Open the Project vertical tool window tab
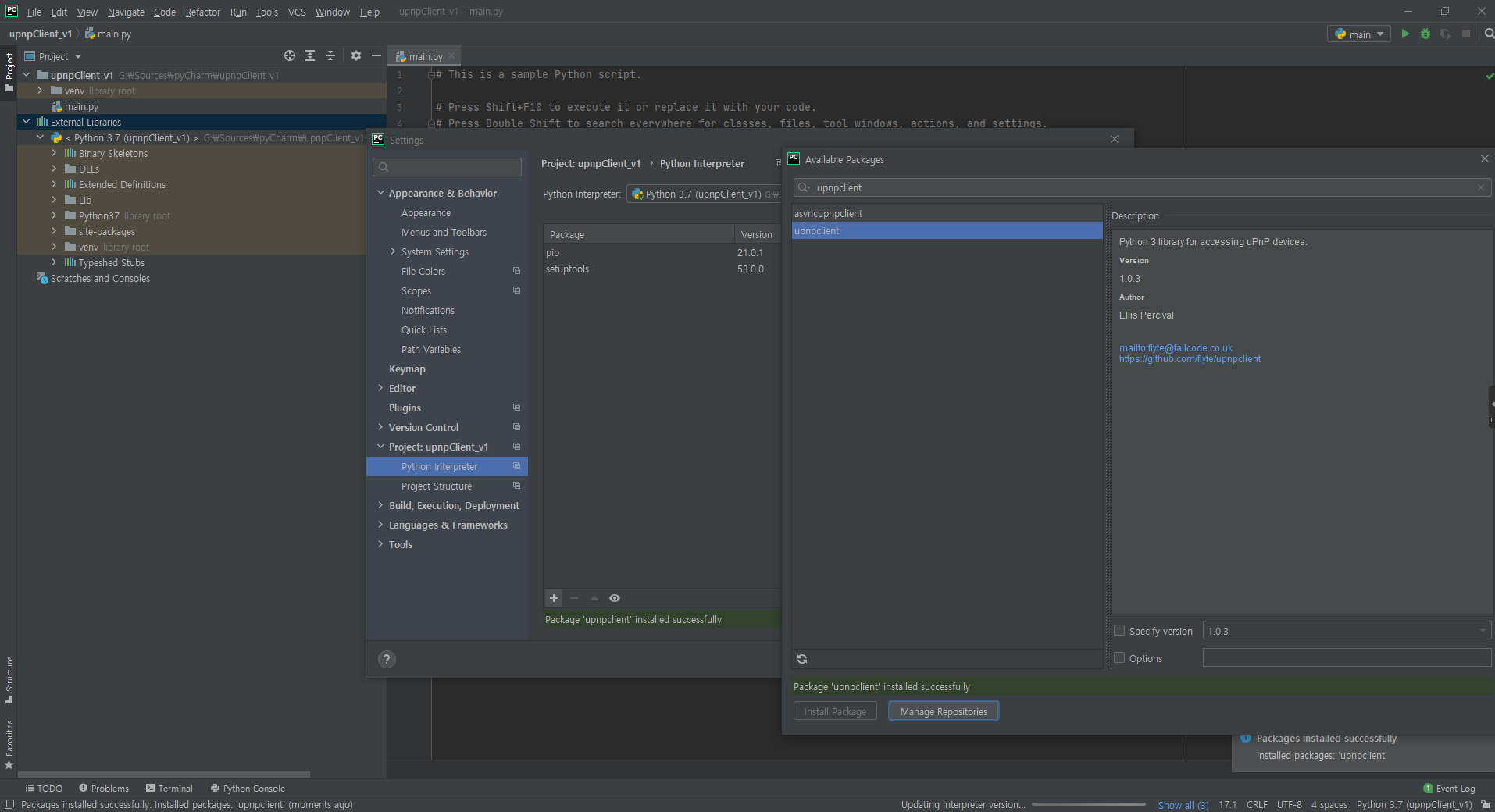Viewport: 1495px width, 812px height. coord(9,72)
